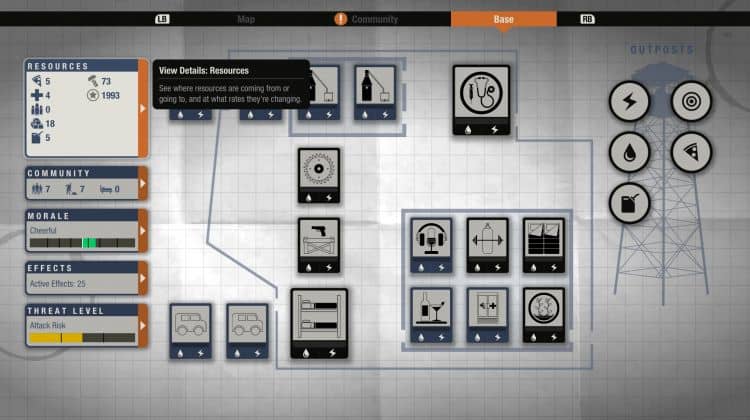
Task: Open the Bunk Beds sleeping quarters facility
Action: 319,323
